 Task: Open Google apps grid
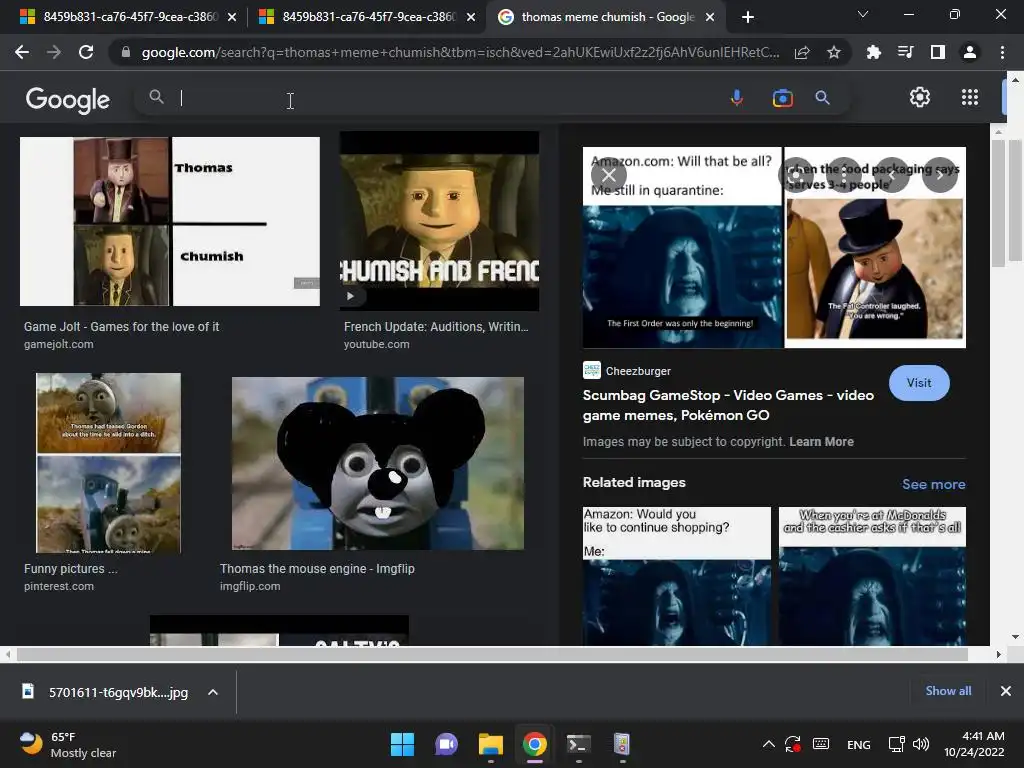coord(970,97)
